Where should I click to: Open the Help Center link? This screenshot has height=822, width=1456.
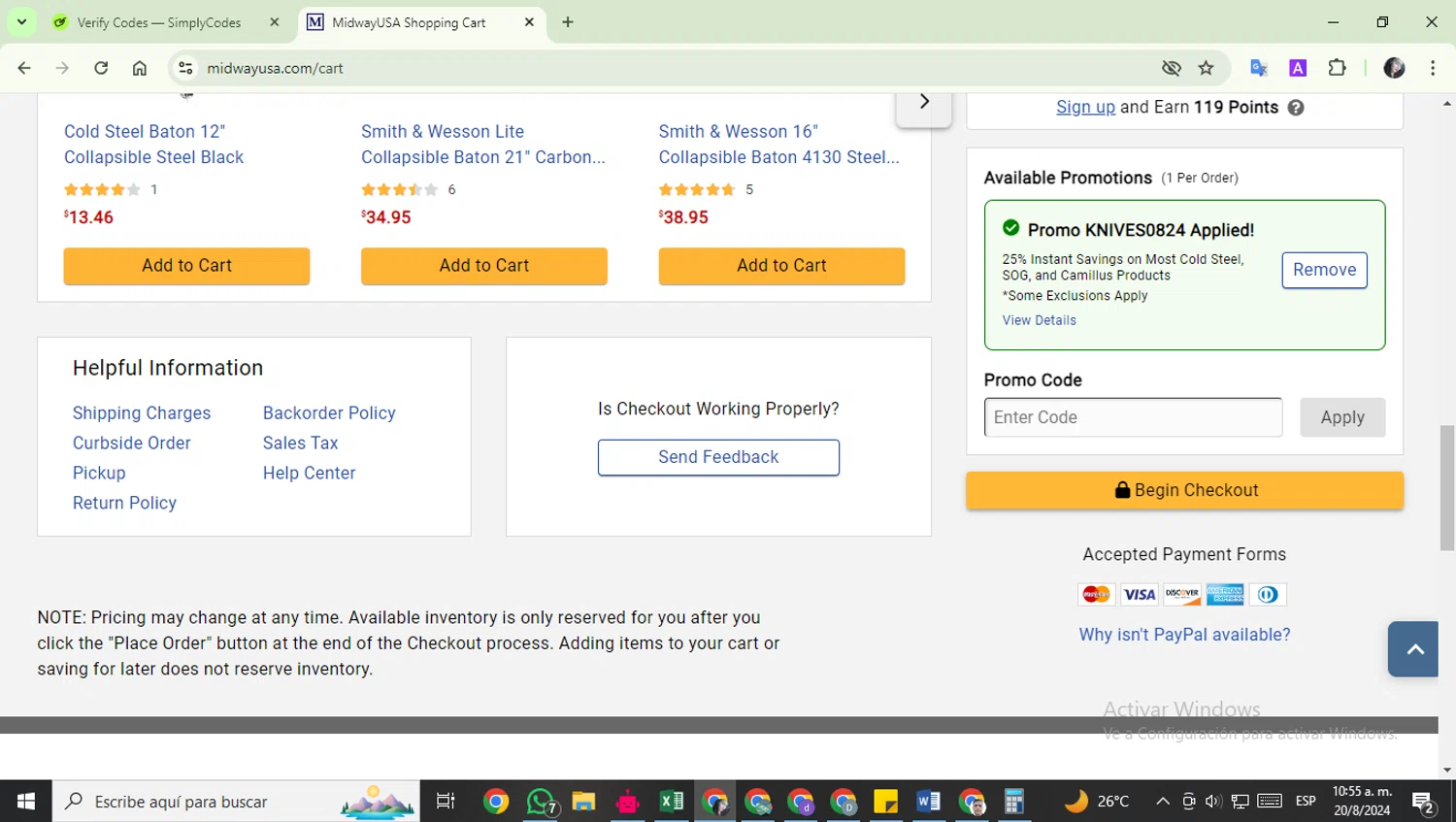pos(309,474)
